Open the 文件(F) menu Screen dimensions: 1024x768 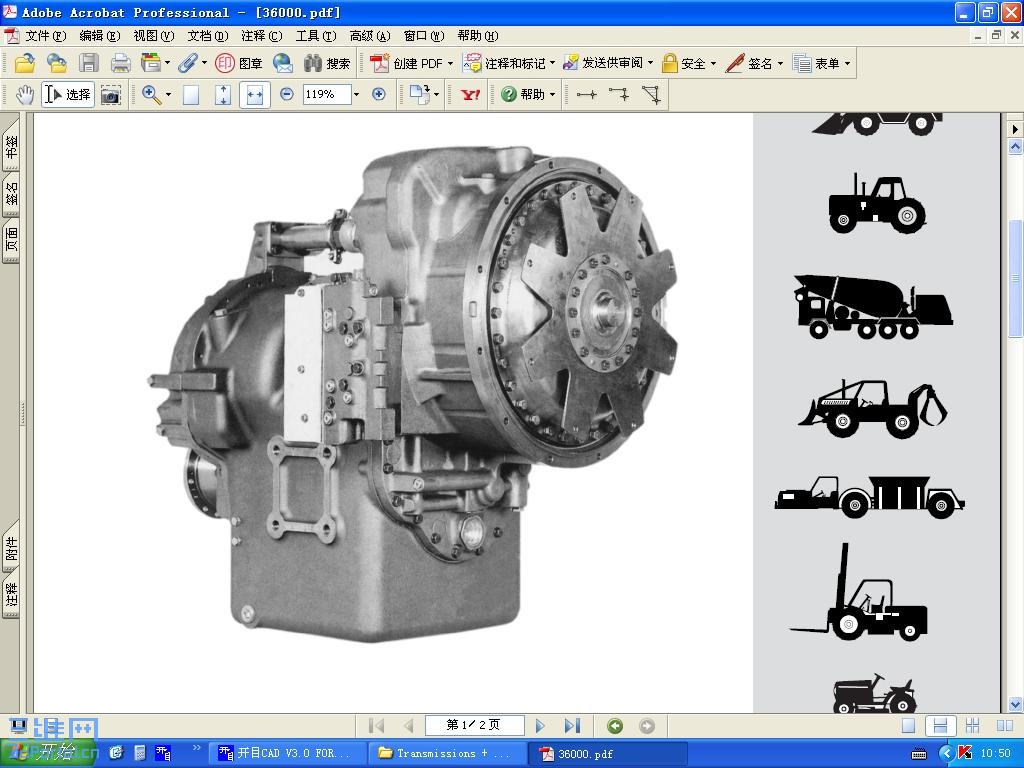pos(46,36)
